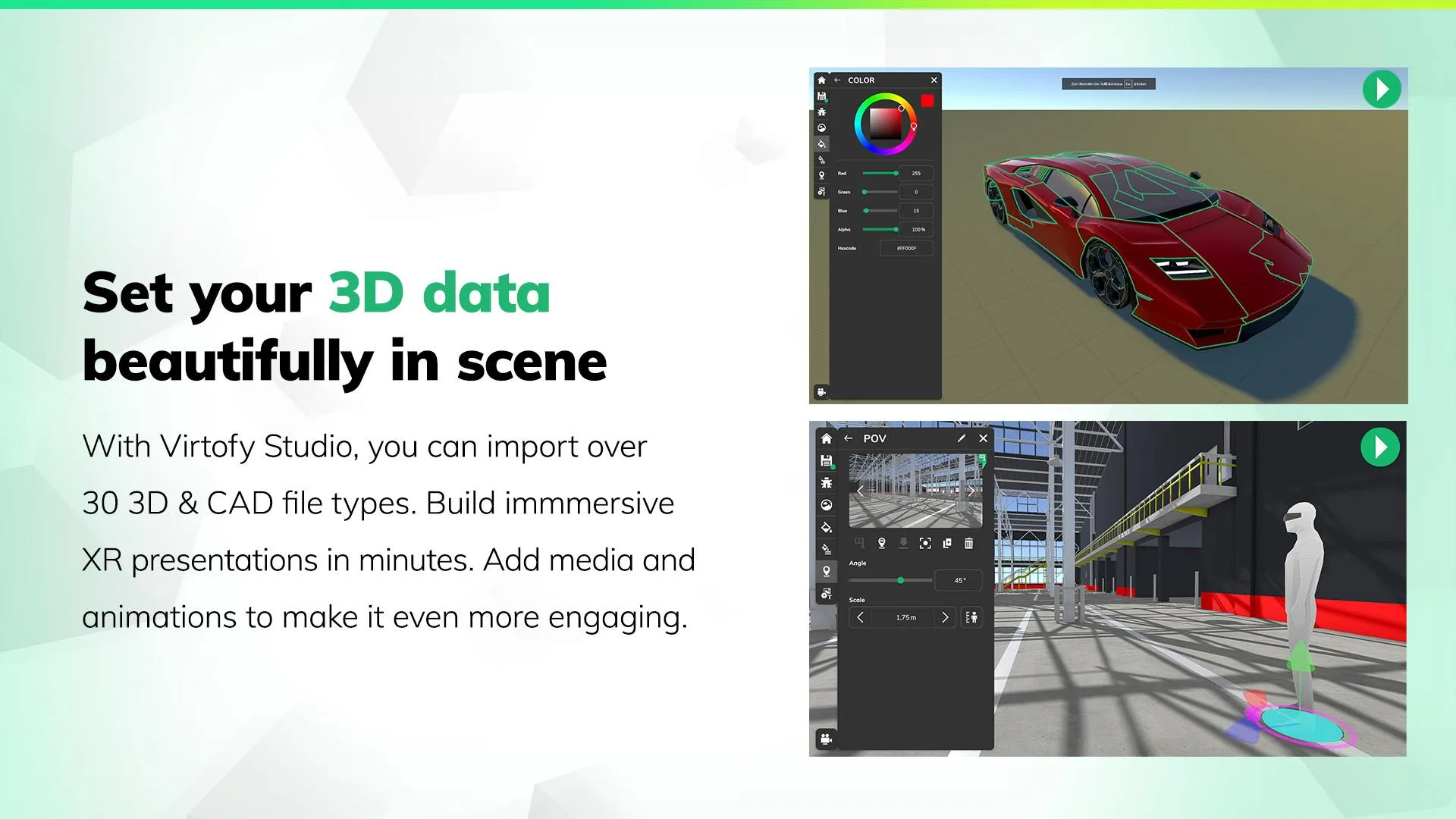The width and height of the screenshot is (1456, 819).
Task: Click the Red value field showing 255
Action: [916, 174]
